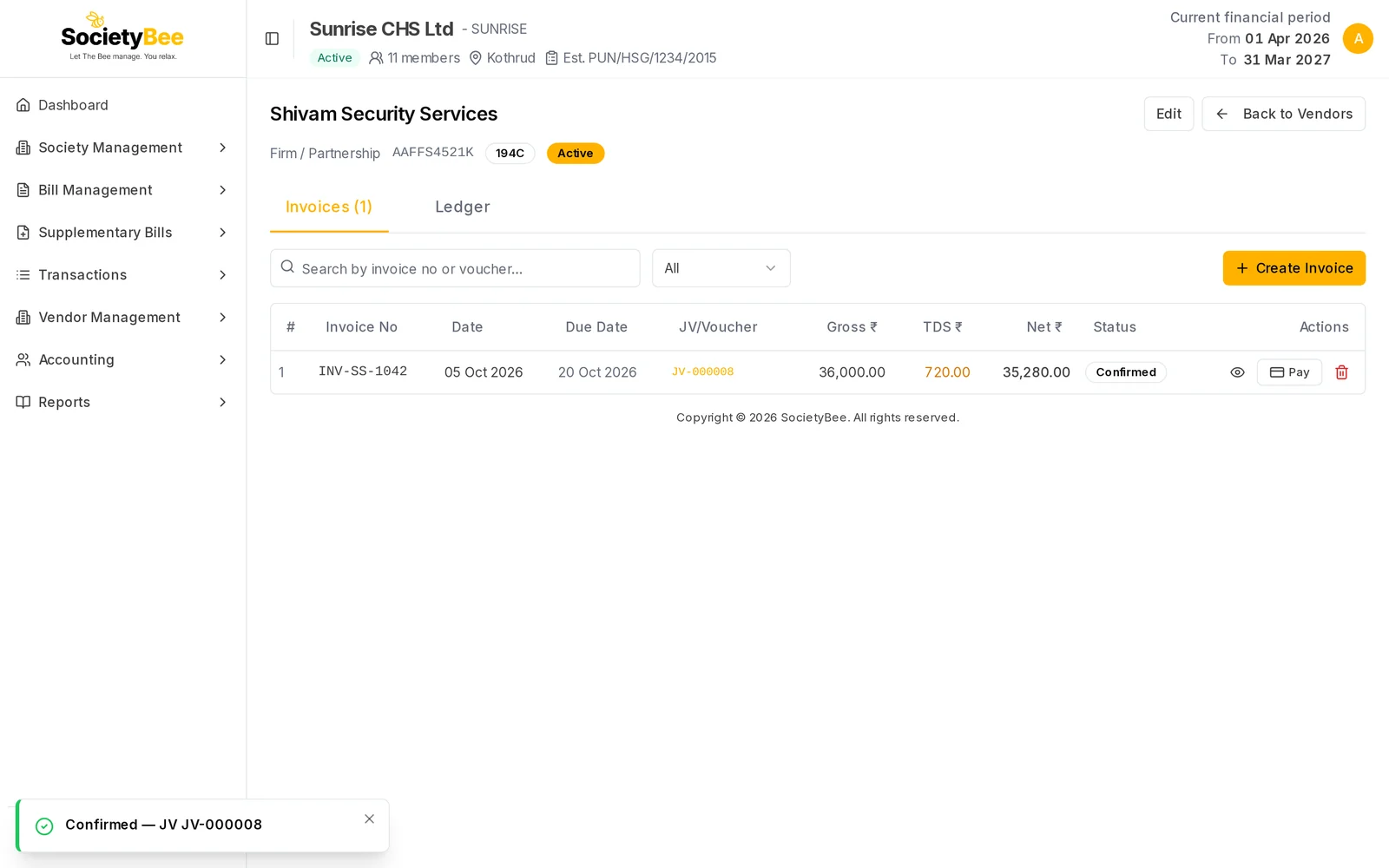Image resolution: width=1389 pixels, height=868 pixels.
Task: Click the Supplementary Bills file icon
Action: [x=23, y=233]
